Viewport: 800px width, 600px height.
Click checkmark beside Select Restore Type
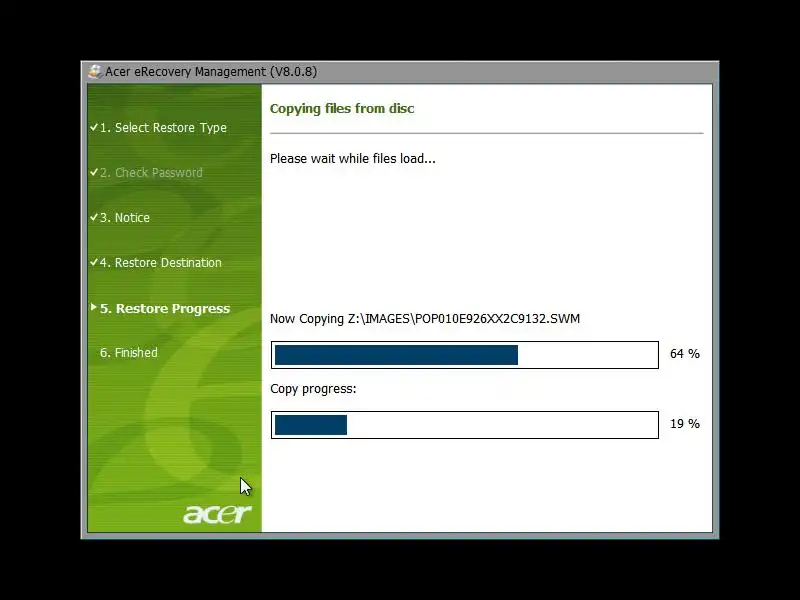(x=94, y=127)
